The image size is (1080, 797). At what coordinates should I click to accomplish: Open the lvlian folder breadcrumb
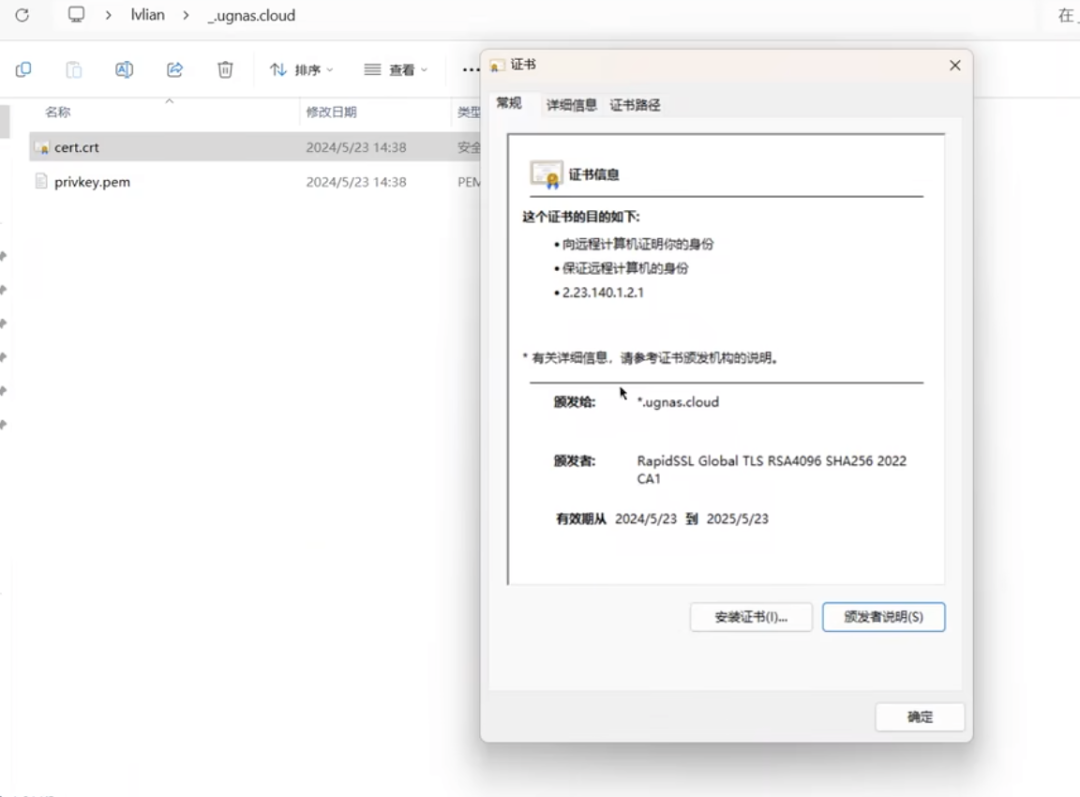tap(147, 15)
